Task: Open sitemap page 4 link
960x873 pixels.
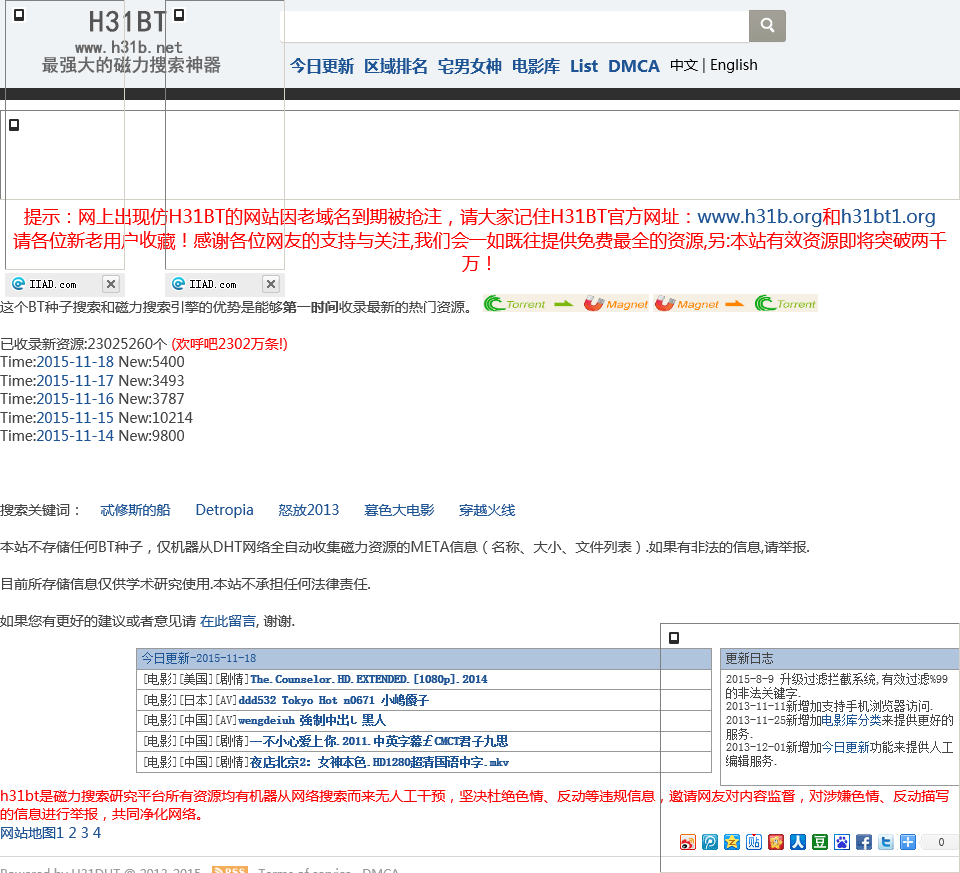Action: [97, 833]
